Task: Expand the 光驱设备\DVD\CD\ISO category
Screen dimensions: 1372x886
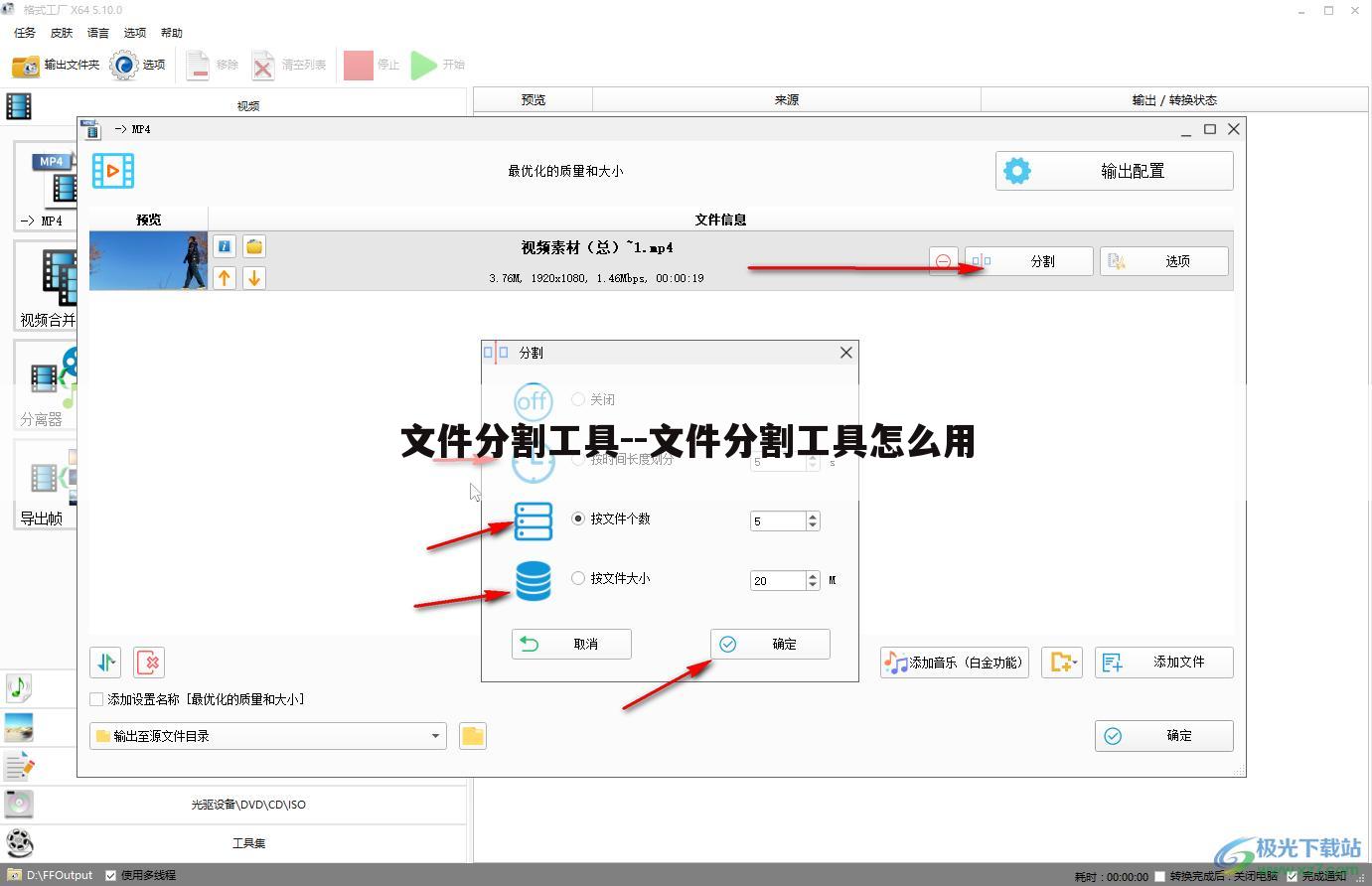Action: [248, 805]
